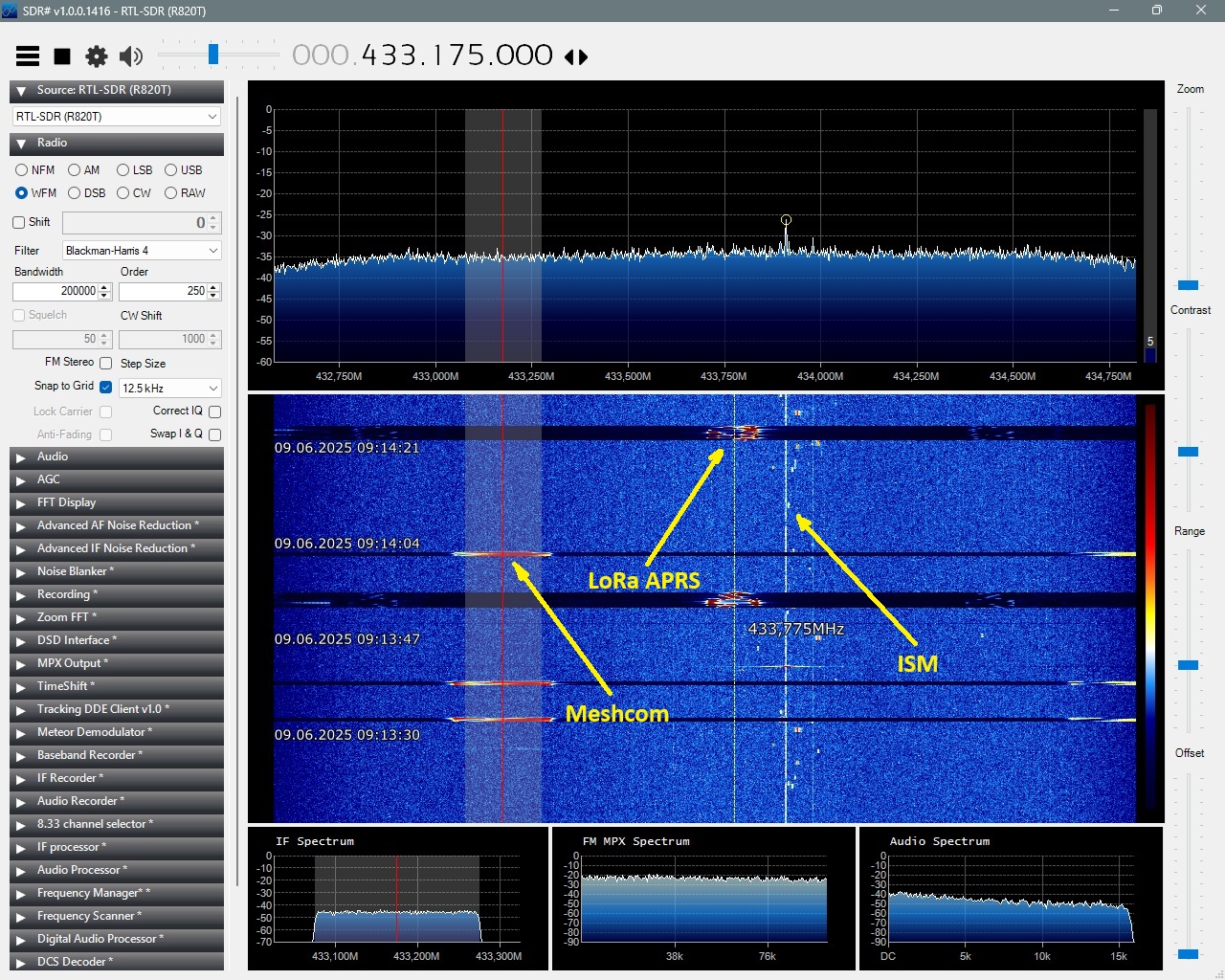Screen dimensions: 1225x980
Task: Adjust the Zoom slider handle
Action: [x=1188, y=285]
